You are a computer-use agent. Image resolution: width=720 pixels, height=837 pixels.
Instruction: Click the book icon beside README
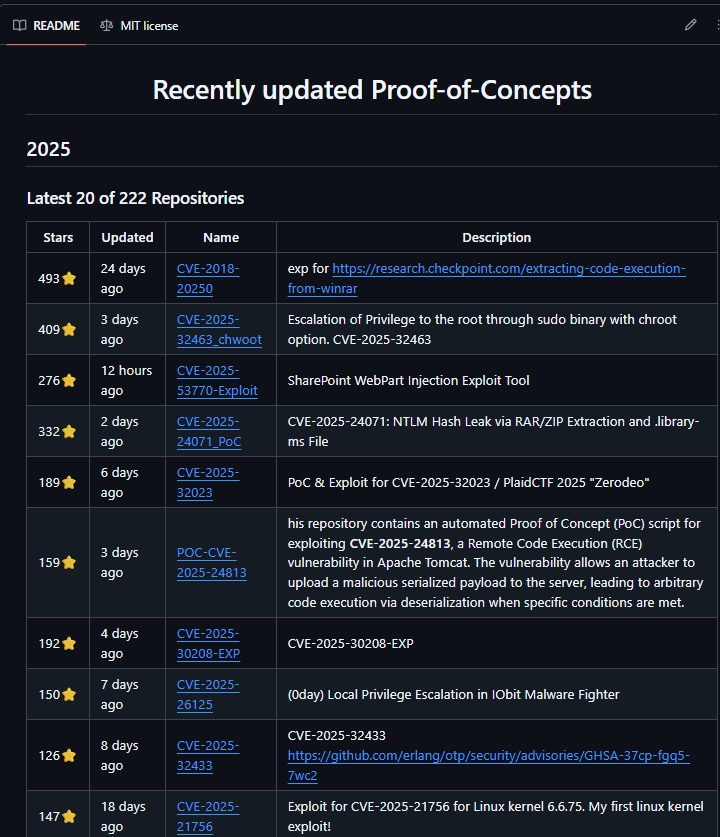tap(20, 26)
